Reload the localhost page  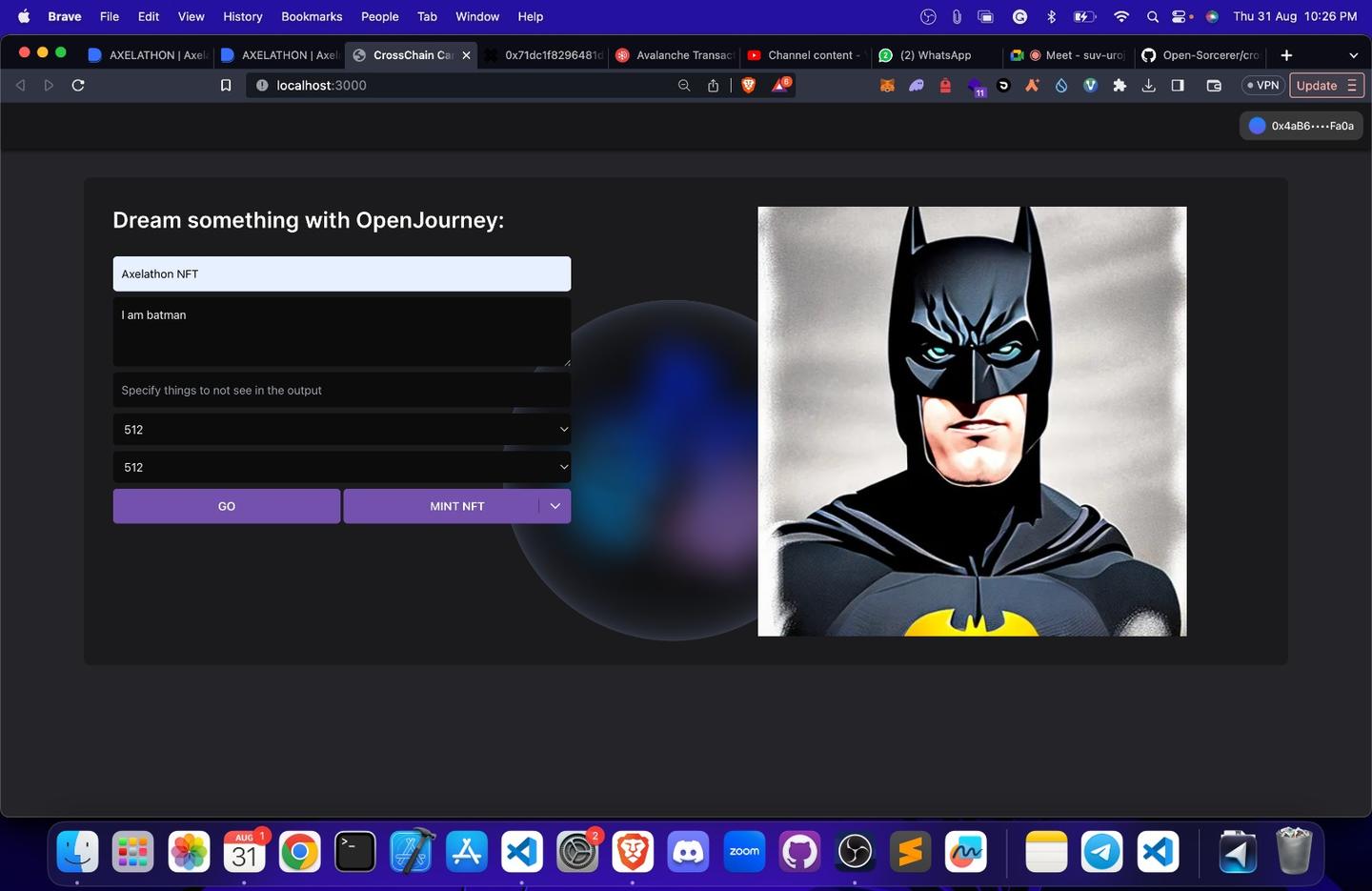[78, 85]
